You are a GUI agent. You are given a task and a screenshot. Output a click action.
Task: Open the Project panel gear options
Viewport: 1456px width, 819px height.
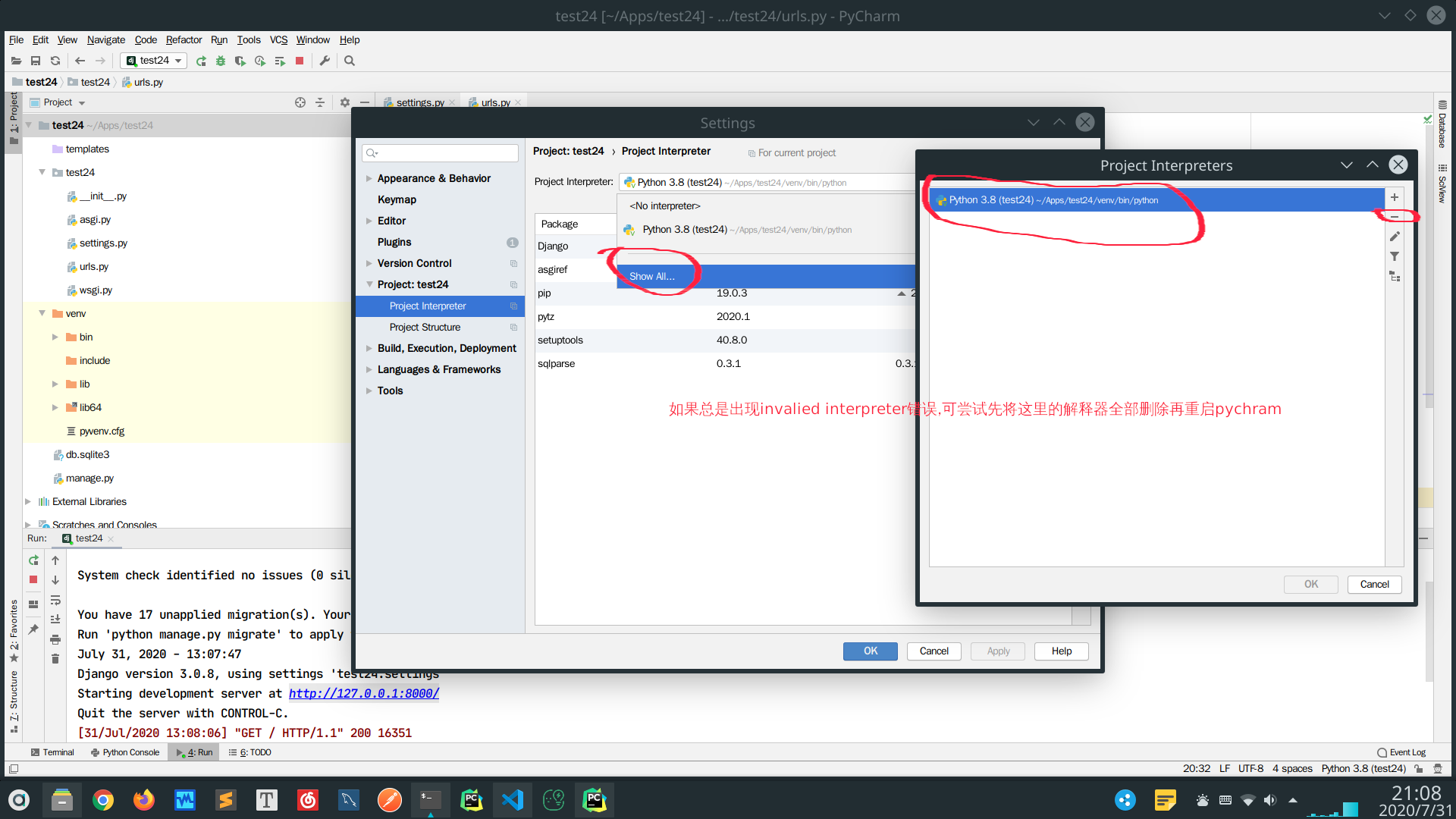click(x=345, y=102)
